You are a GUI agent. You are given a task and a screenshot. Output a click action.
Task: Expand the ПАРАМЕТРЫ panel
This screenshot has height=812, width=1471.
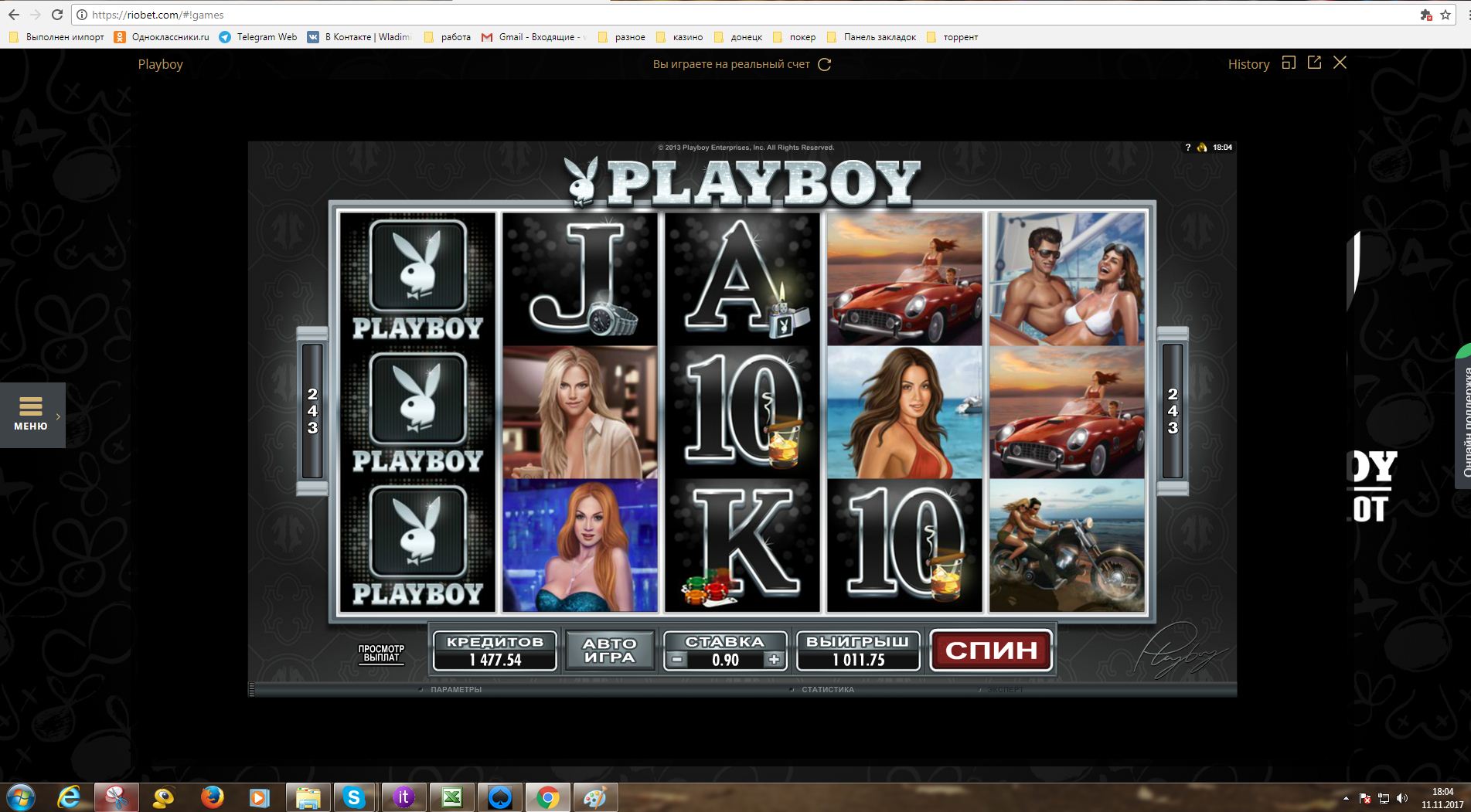pyautogui.click(x=456, y=689)
